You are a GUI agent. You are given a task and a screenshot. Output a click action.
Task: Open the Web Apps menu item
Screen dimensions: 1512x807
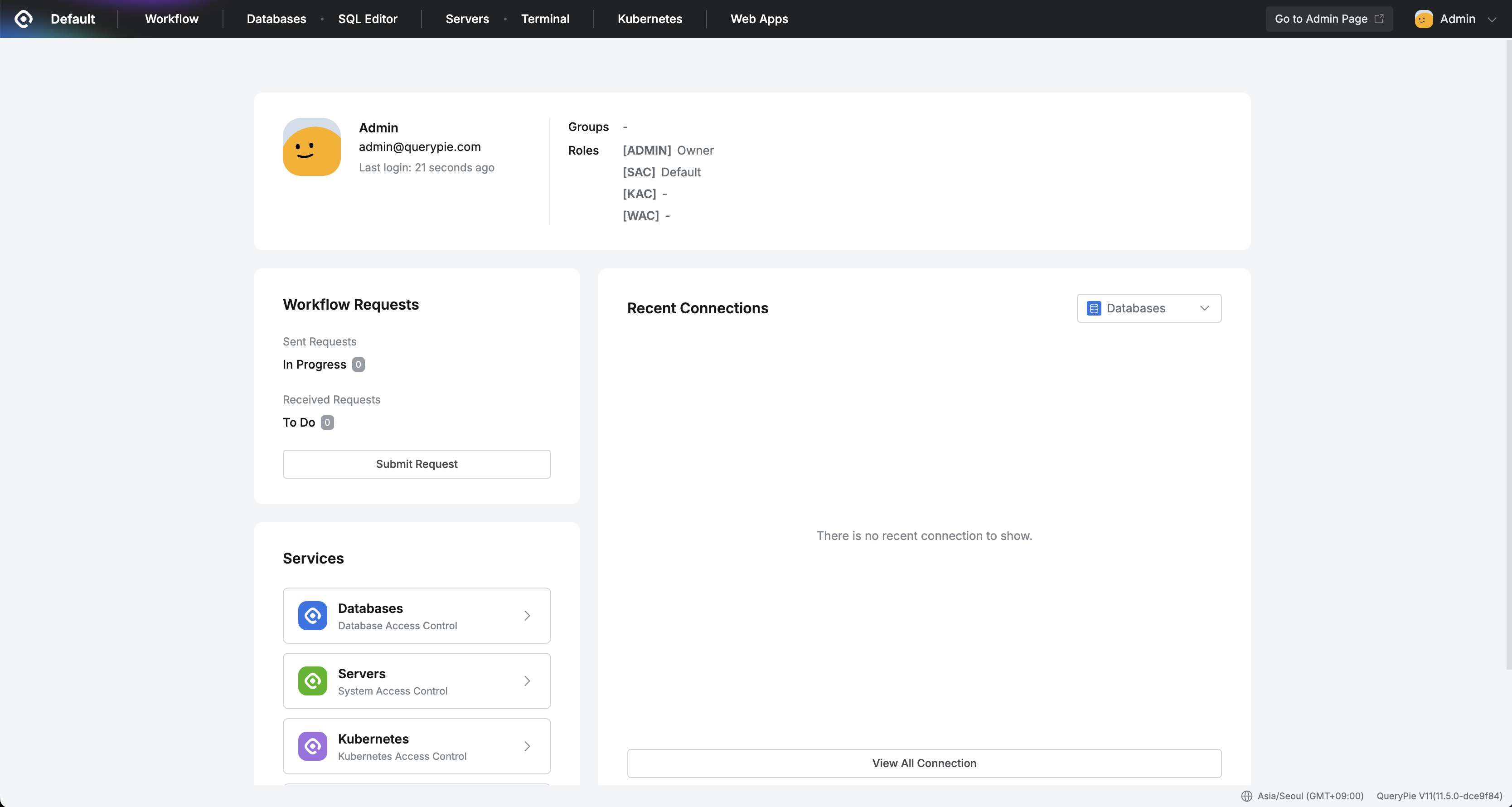[x=759, y=19]
